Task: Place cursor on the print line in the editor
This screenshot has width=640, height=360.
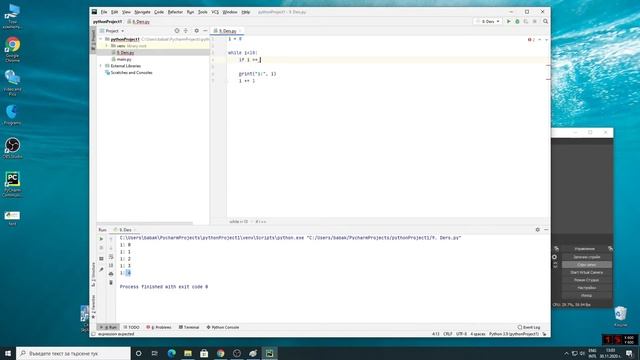Action: [258, 74]
